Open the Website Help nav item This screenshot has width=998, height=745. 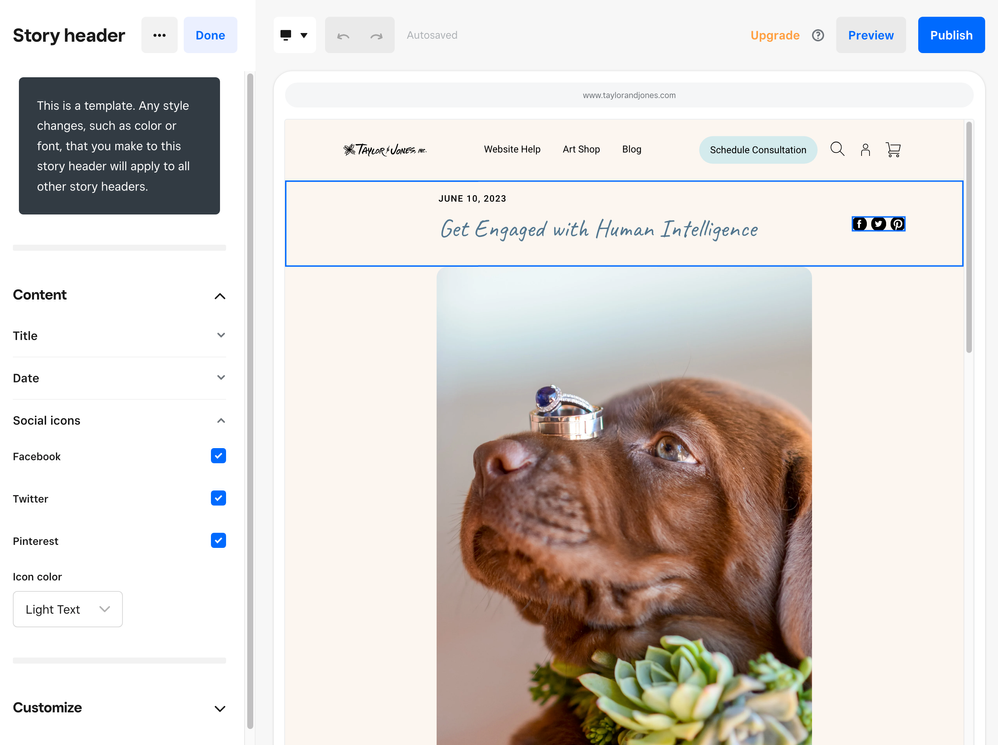click(512, 150)
